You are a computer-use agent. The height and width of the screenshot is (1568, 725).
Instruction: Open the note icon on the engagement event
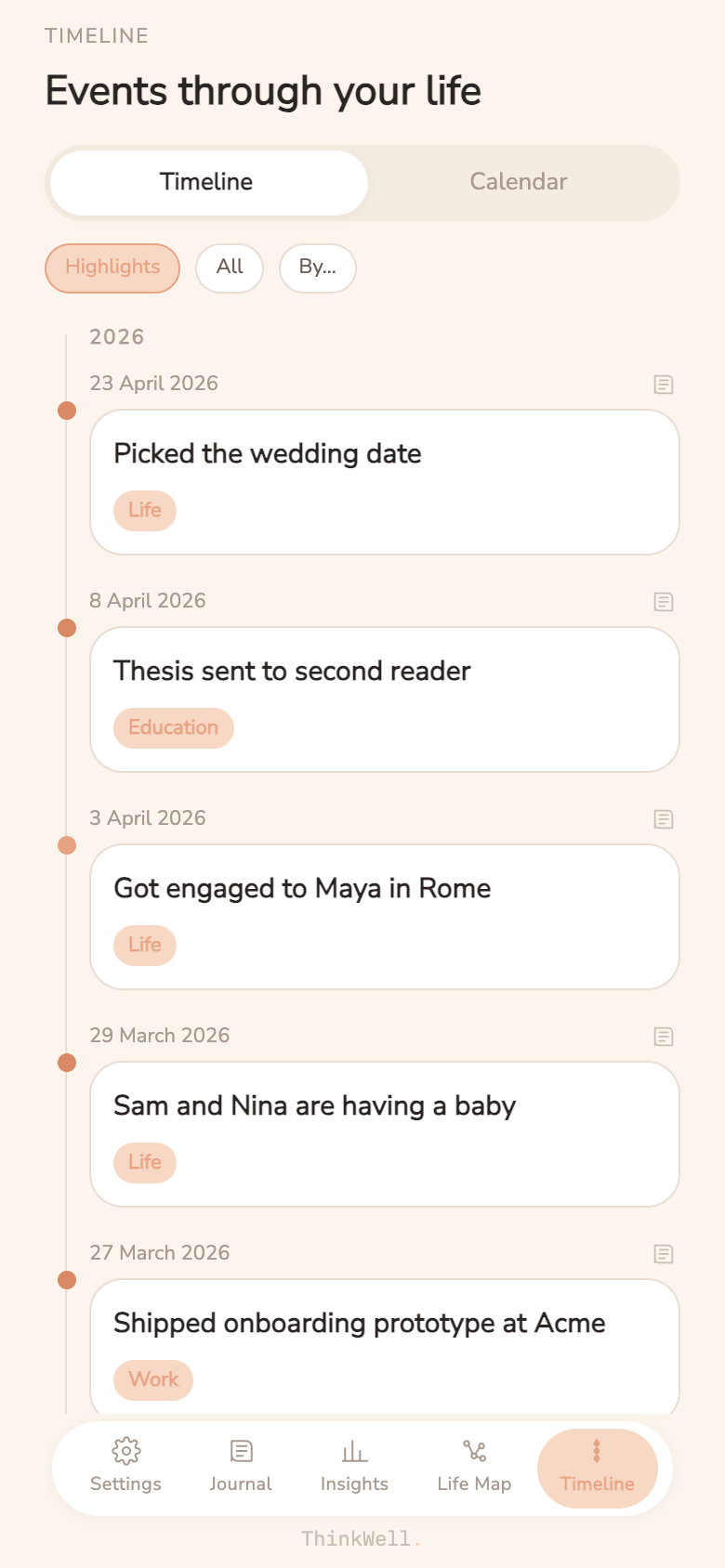point(664,819)
